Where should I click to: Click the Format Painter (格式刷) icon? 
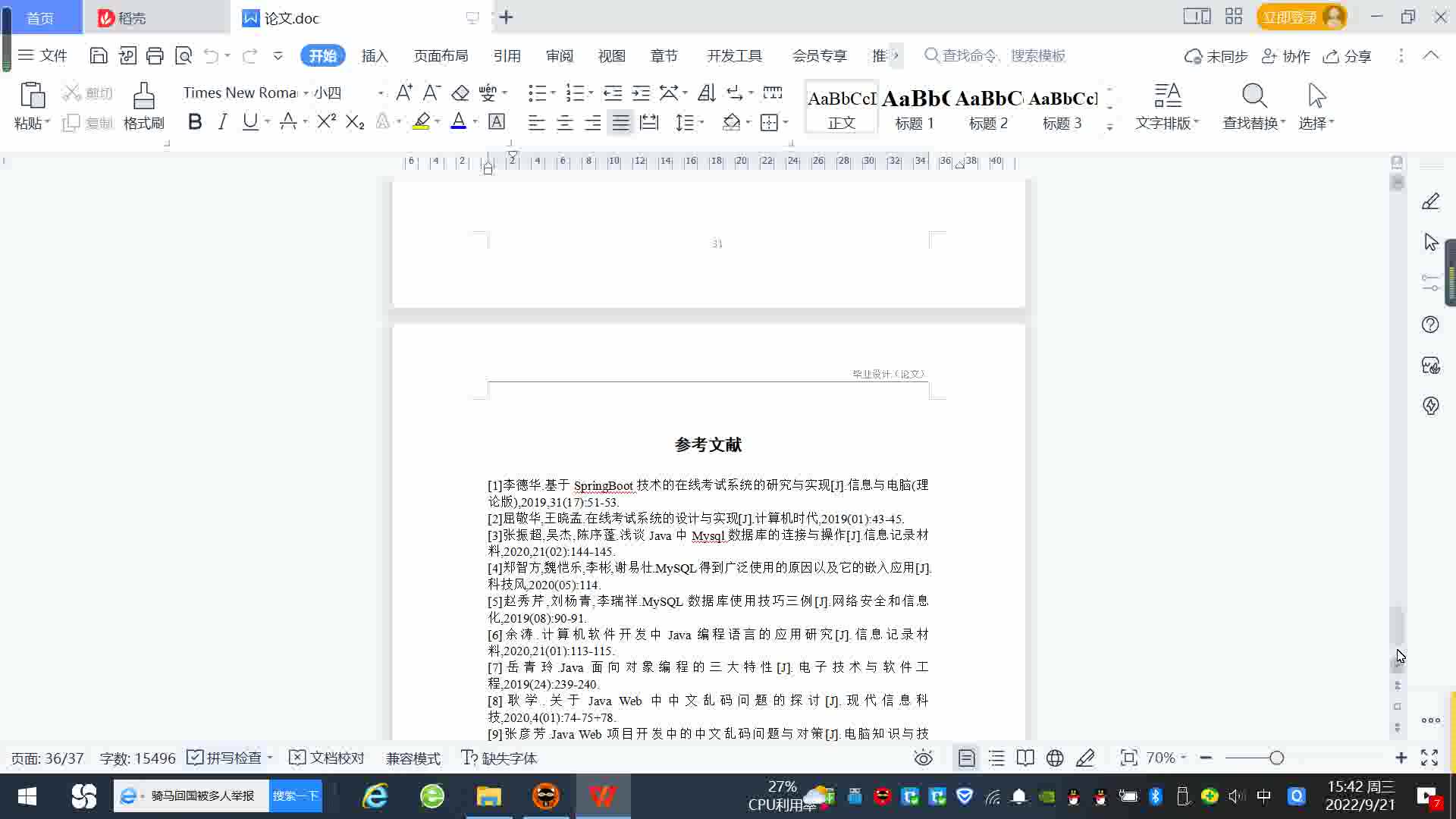pos(143,96)
